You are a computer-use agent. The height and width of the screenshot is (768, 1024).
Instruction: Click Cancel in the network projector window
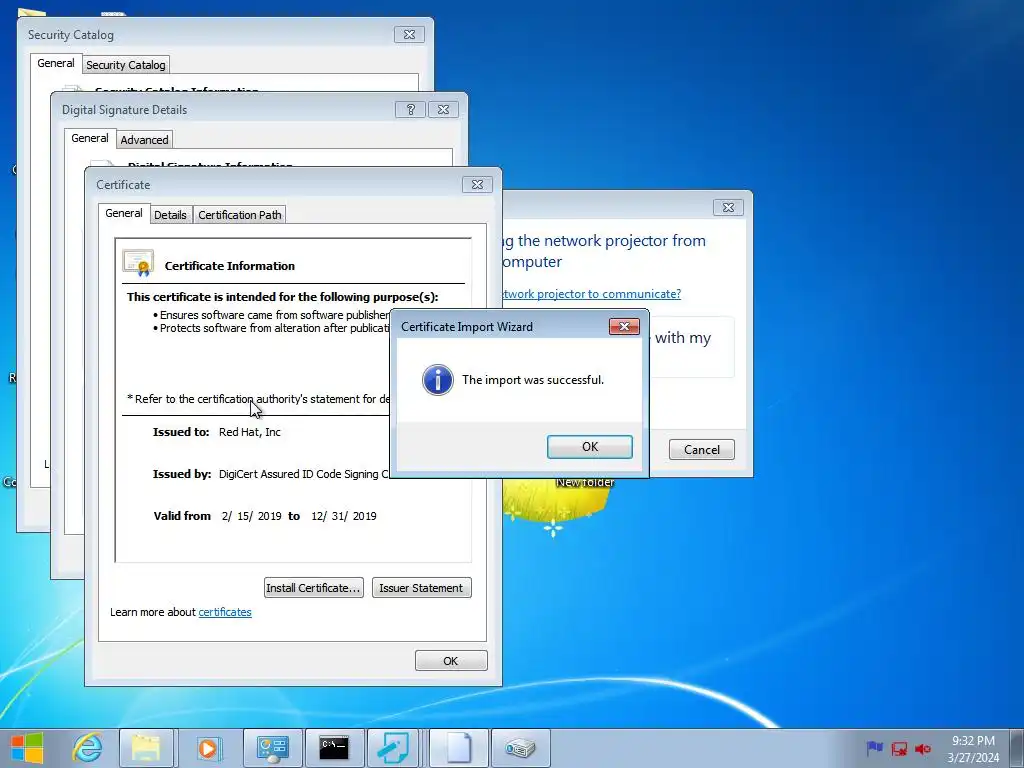pos(701,449)
